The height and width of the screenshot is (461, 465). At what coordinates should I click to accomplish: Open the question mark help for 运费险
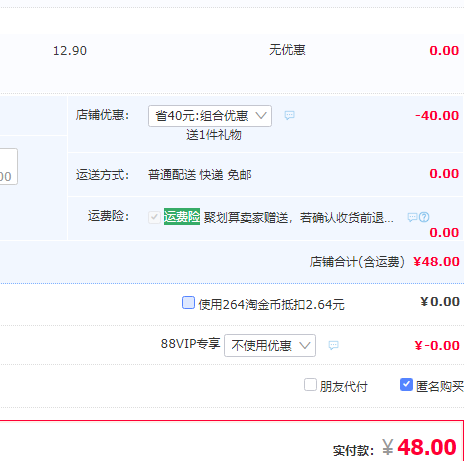pyautogui.click(x=424, y=217)
